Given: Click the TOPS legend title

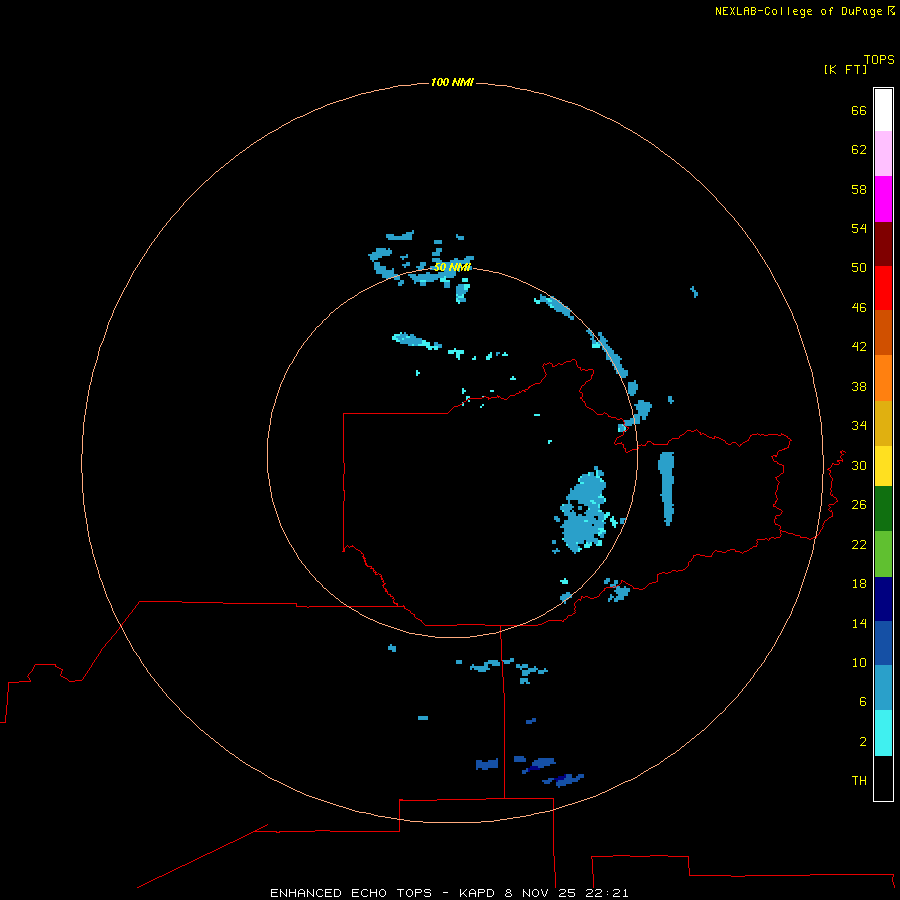Looking at the screenshot, I should [x=879, y=59].
